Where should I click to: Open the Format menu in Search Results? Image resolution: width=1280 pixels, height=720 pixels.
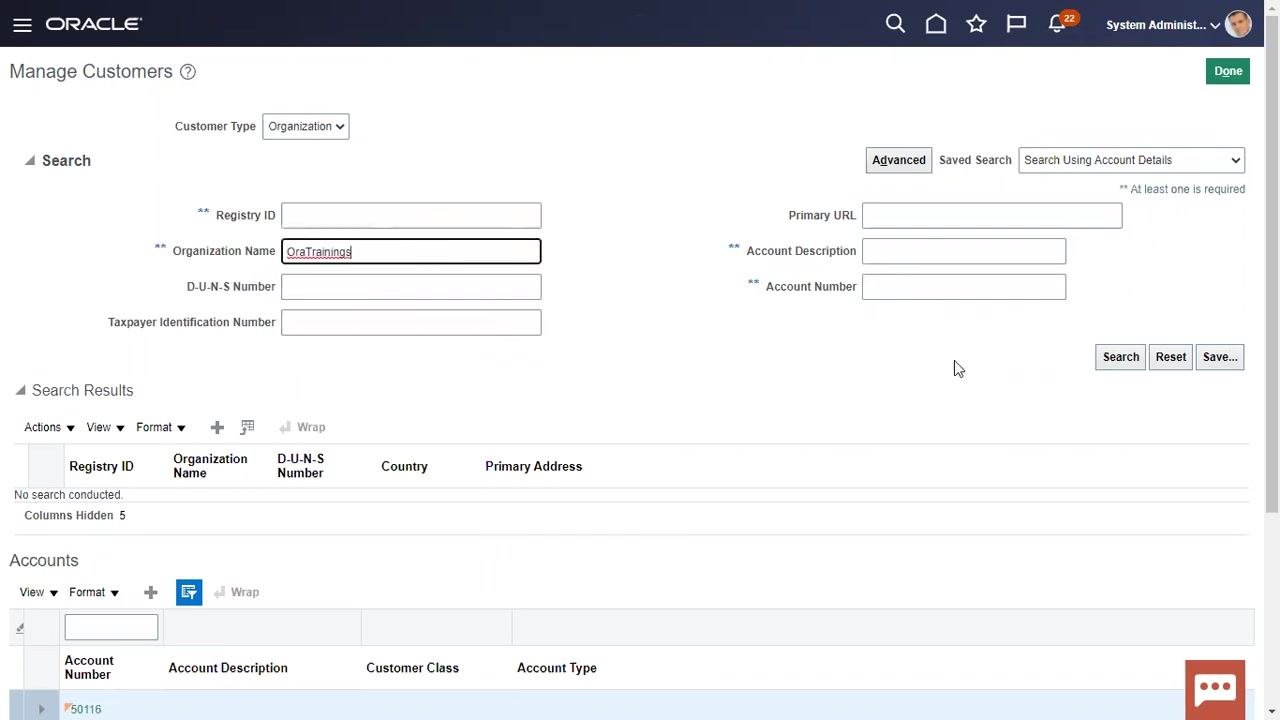161,427
